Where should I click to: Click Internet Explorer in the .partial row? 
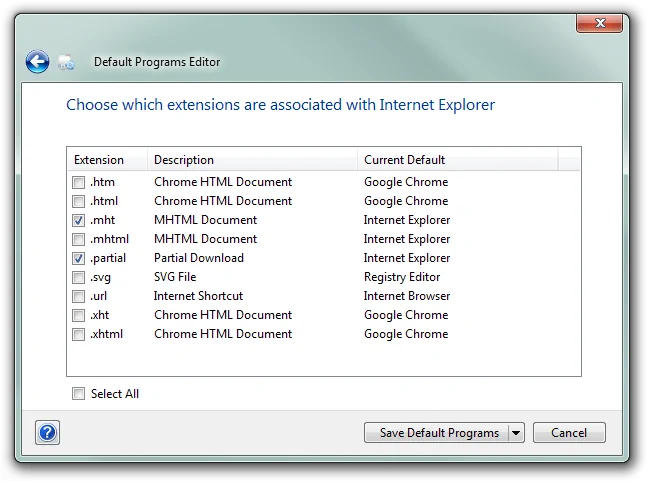coord(407,258)
